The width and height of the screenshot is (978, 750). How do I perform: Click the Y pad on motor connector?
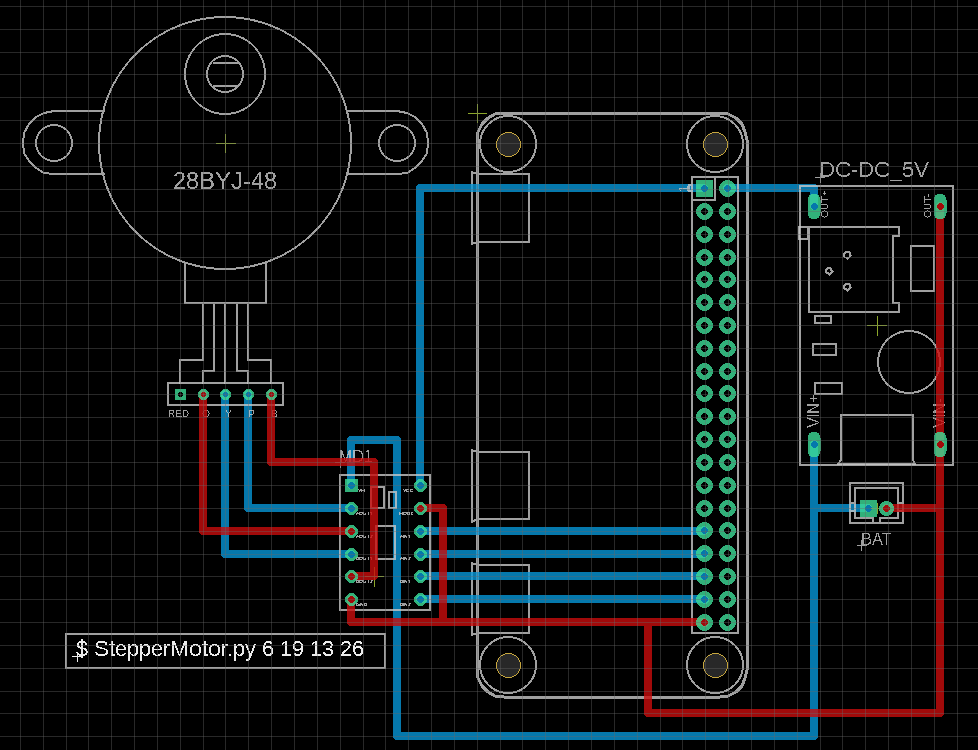(x=226, y=394)
